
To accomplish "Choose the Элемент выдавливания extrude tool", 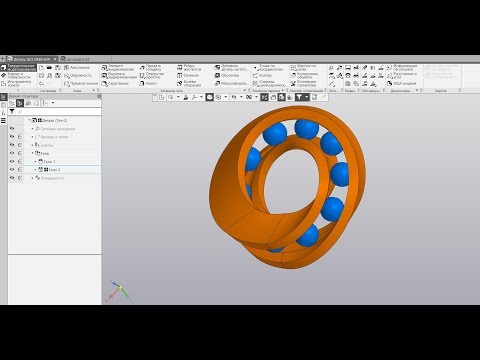I will click(x=117, y=68).
